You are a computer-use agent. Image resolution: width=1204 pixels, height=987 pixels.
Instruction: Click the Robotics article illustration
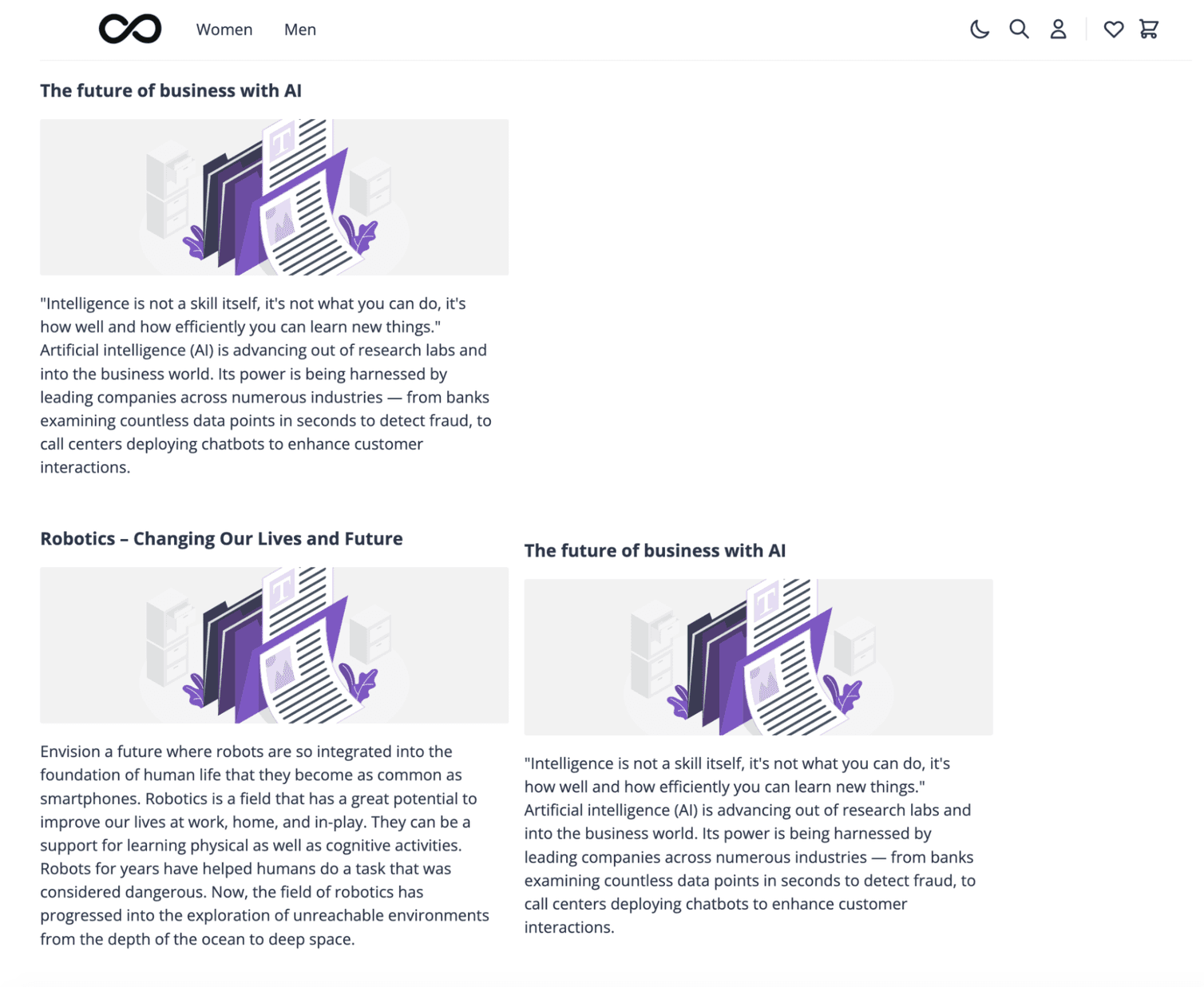coord(275,645)
